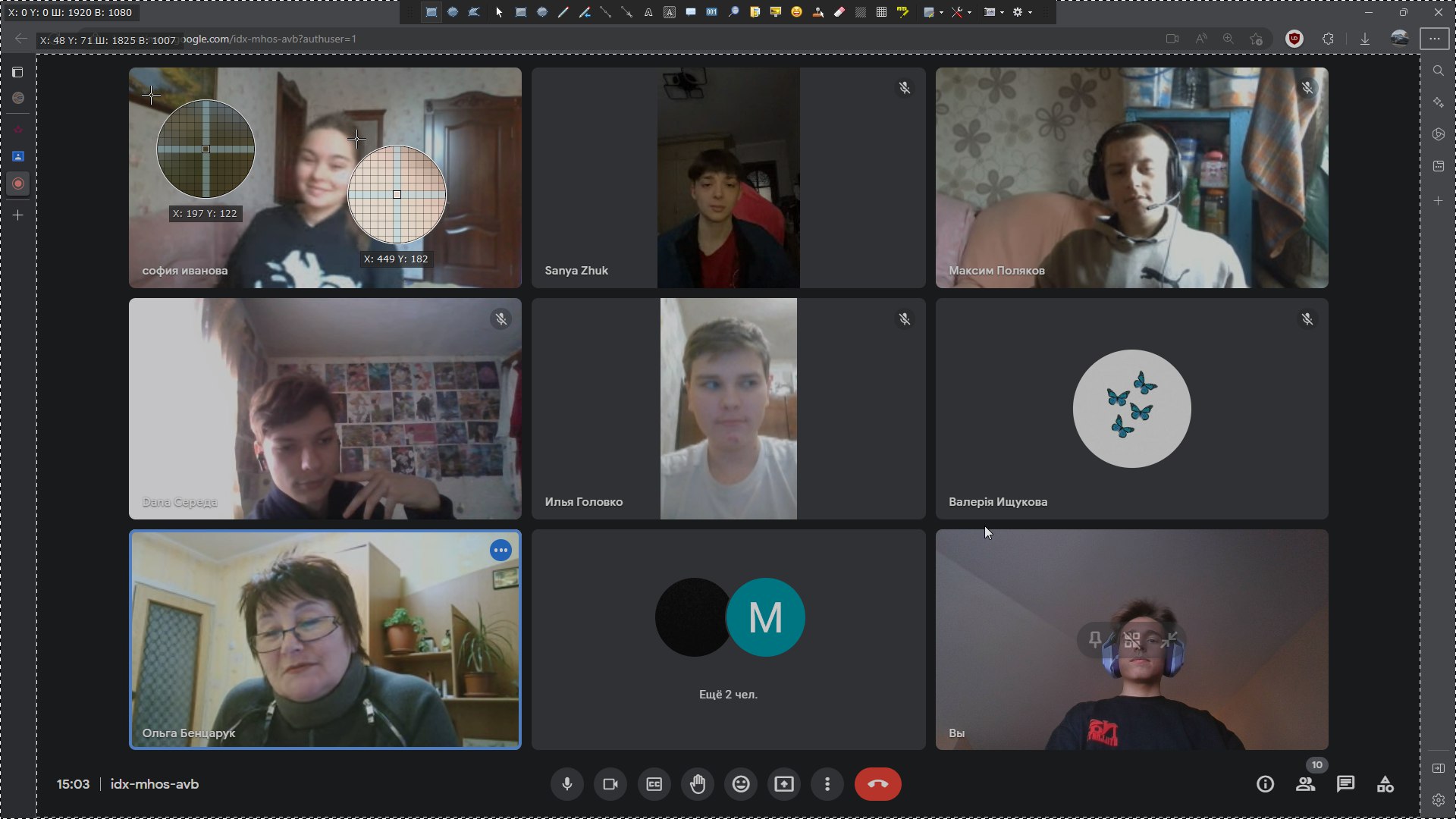
Task: Open the three-dot more options menu
Action: 827,784
